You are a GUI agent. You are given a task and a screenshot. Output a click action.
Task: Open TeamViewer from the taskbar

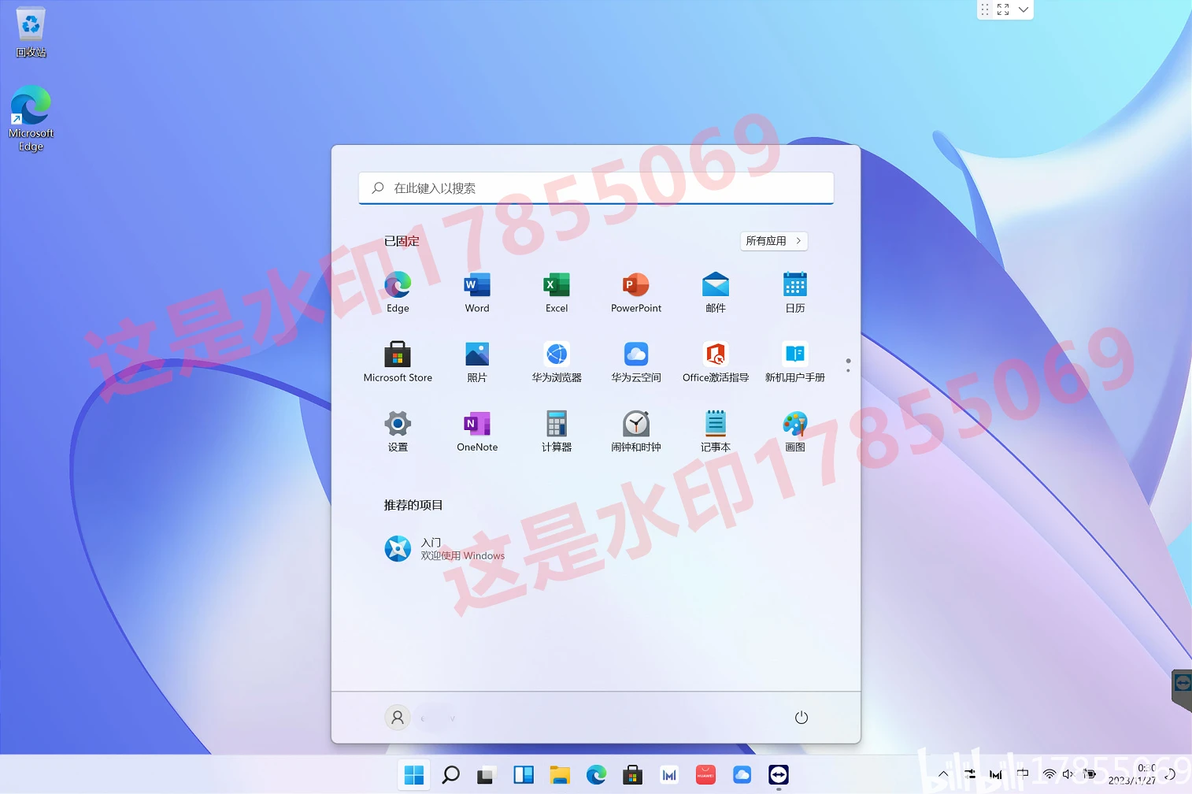click(x=778, y=775)
